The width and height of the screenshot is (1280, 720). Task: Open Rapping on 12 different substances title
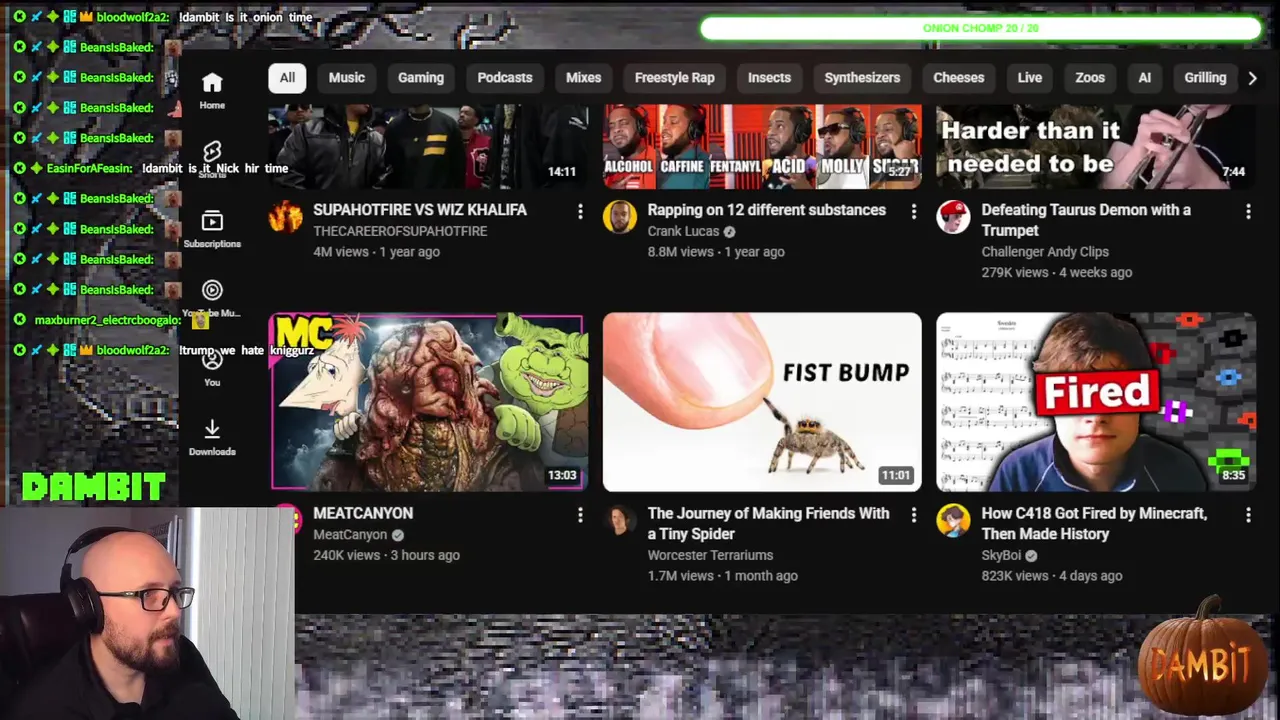(767, 210)
